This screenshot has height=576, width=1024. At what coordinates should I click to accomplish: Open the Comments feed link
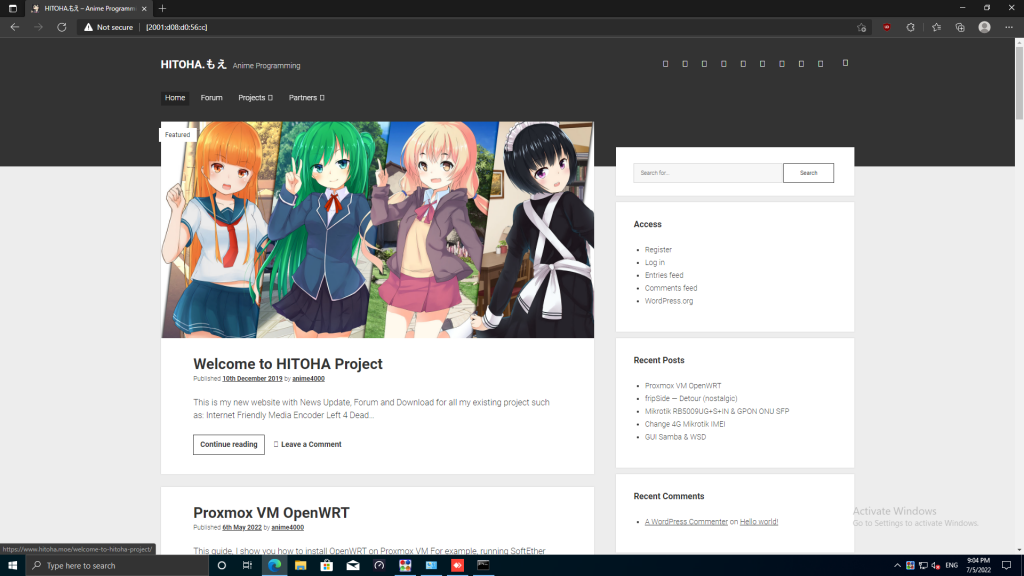pos(671,288)
